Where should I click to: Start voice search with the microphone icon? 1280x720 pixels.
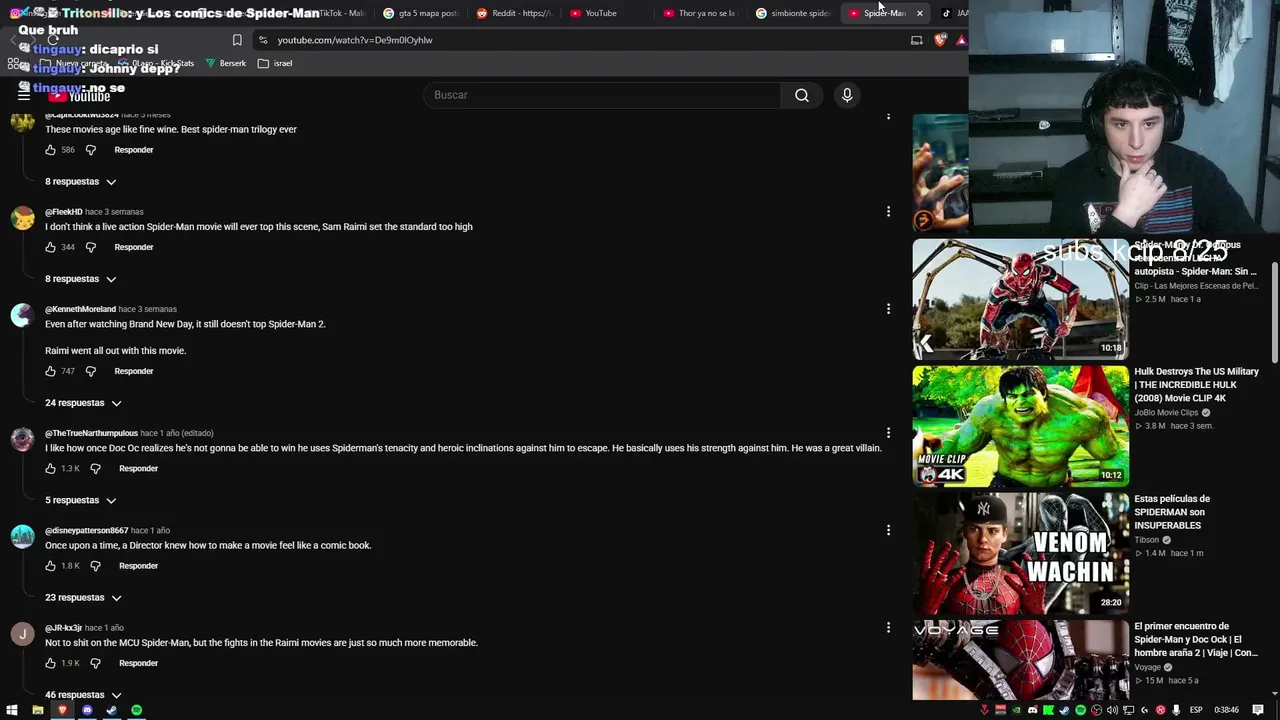847,95
